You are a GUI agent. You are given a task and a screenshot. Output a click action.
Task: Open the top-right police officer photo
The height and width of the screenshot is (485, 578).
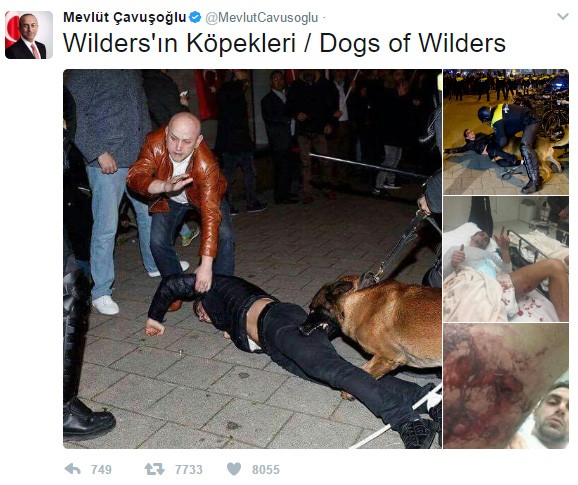[506, 132]
